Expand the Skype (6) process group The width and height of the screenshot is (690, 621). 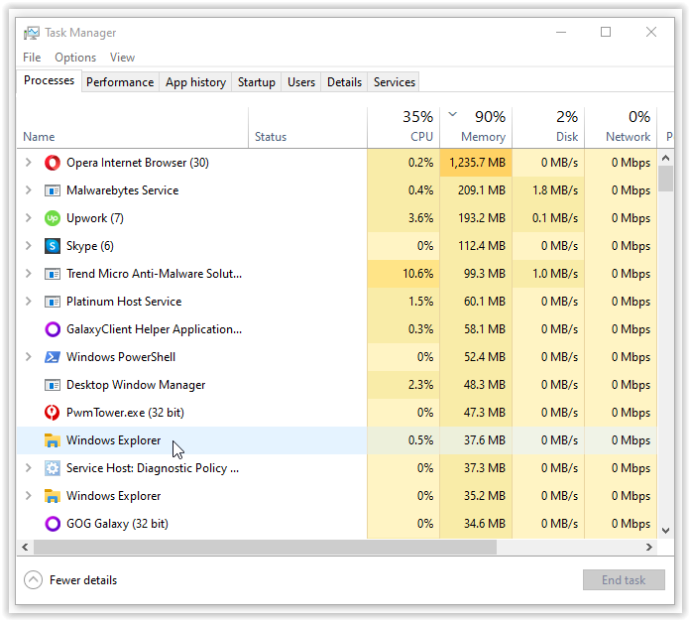click(x=29, y=246)
